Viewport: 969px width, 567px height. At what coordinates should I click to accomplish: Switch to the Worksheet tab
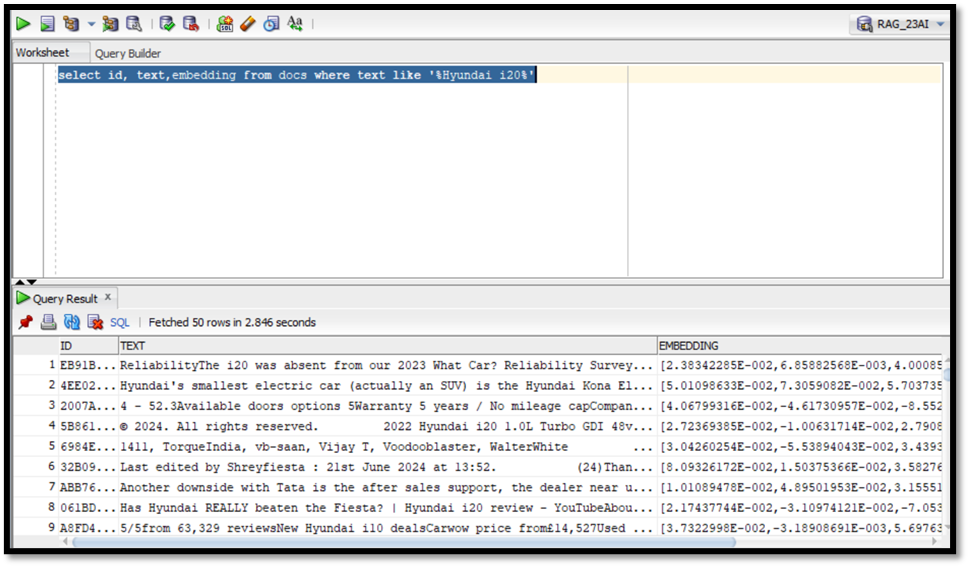click(43, 53)
